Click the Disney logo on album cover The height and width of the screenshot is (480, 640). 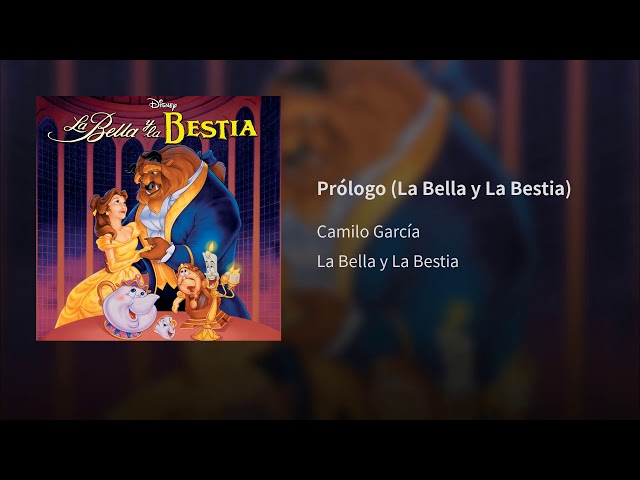click(163, 104)
